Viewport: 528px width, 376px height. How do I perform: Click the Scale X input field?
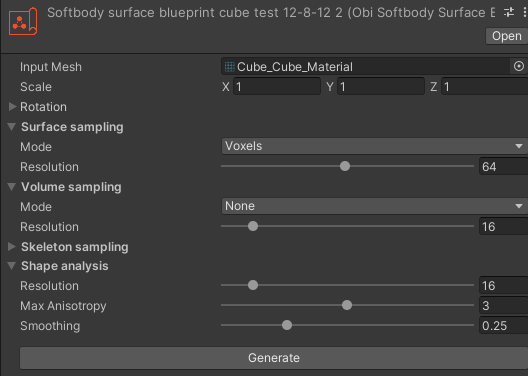[x=277, y=87]
